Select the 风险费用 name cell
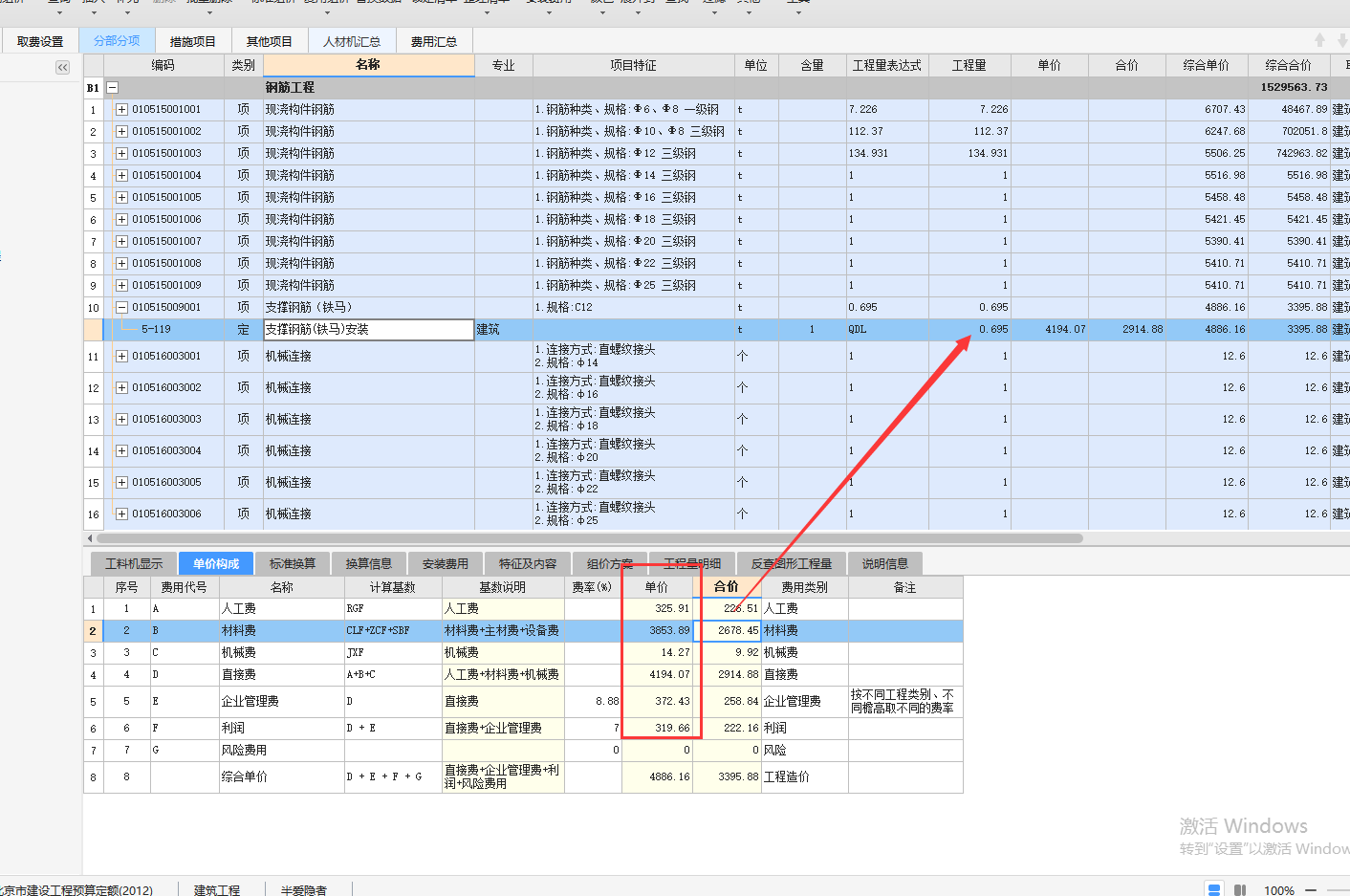The image size is (1350, 896). tap(282, 750)
